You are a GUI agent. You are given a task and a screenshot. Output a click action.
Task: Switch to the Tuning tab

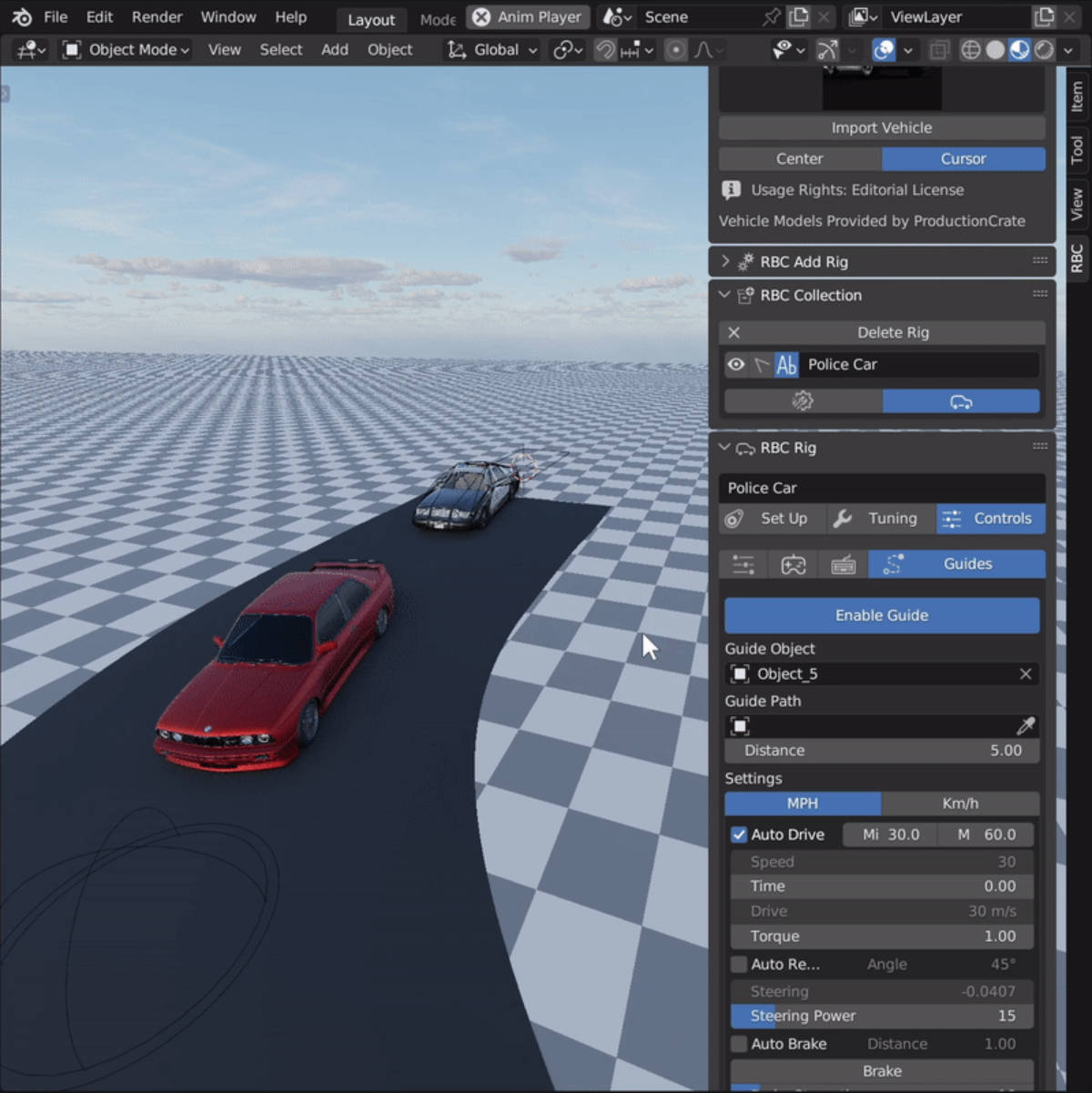[879, 518]
